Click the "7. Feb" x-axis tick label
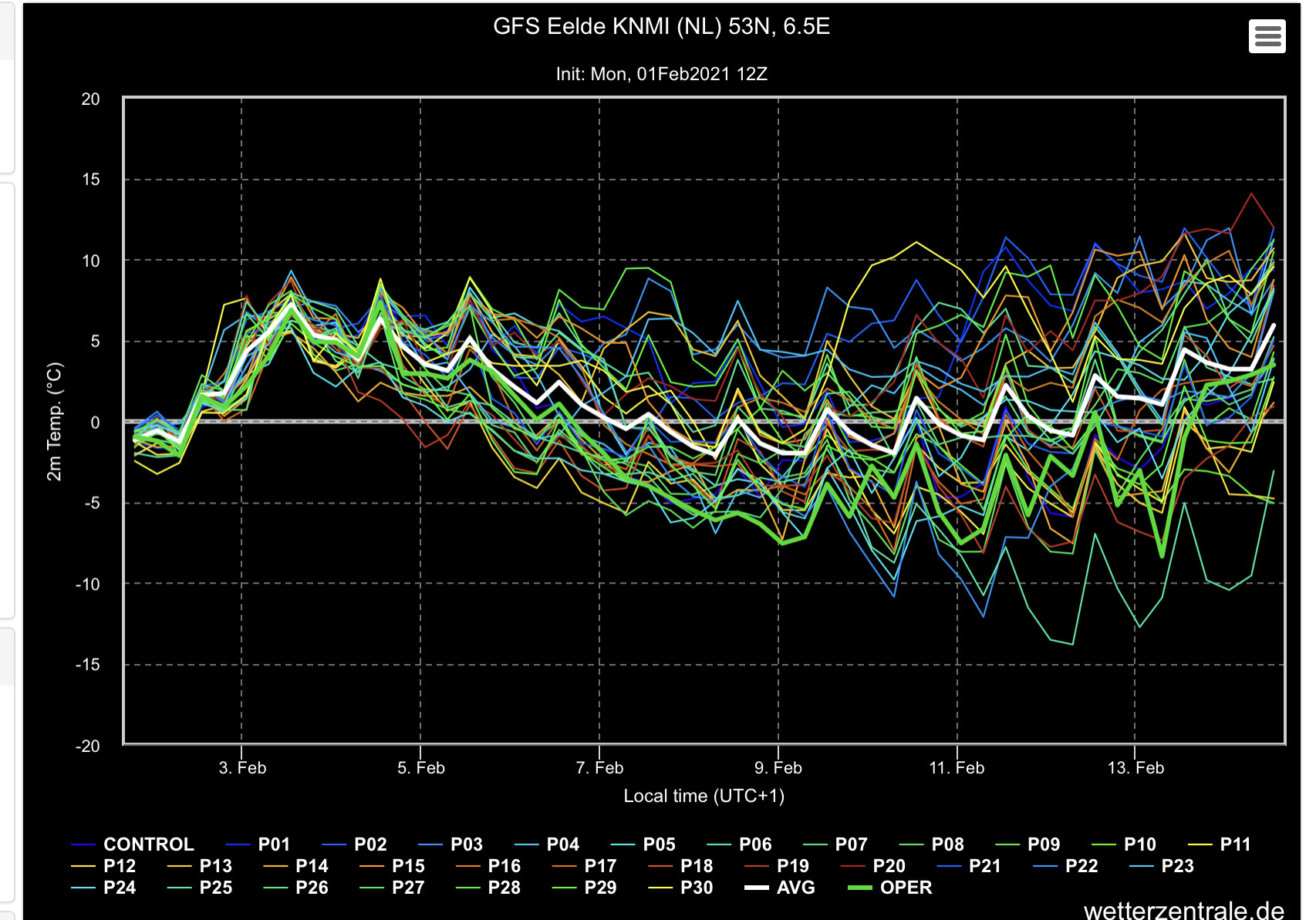 [x=599, y=768]
